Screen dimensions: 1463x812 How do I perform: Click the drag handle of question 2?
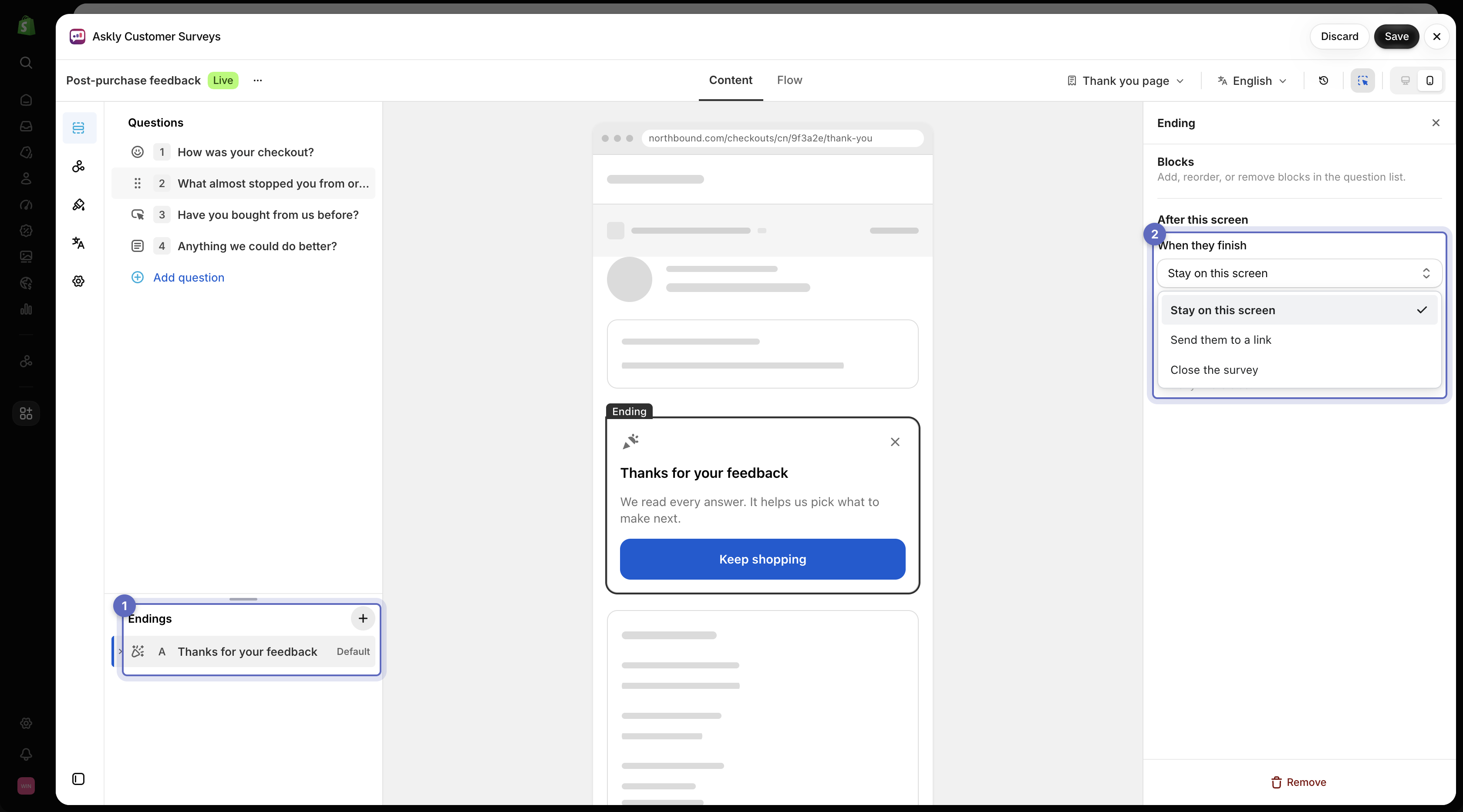tap(138, 183)
